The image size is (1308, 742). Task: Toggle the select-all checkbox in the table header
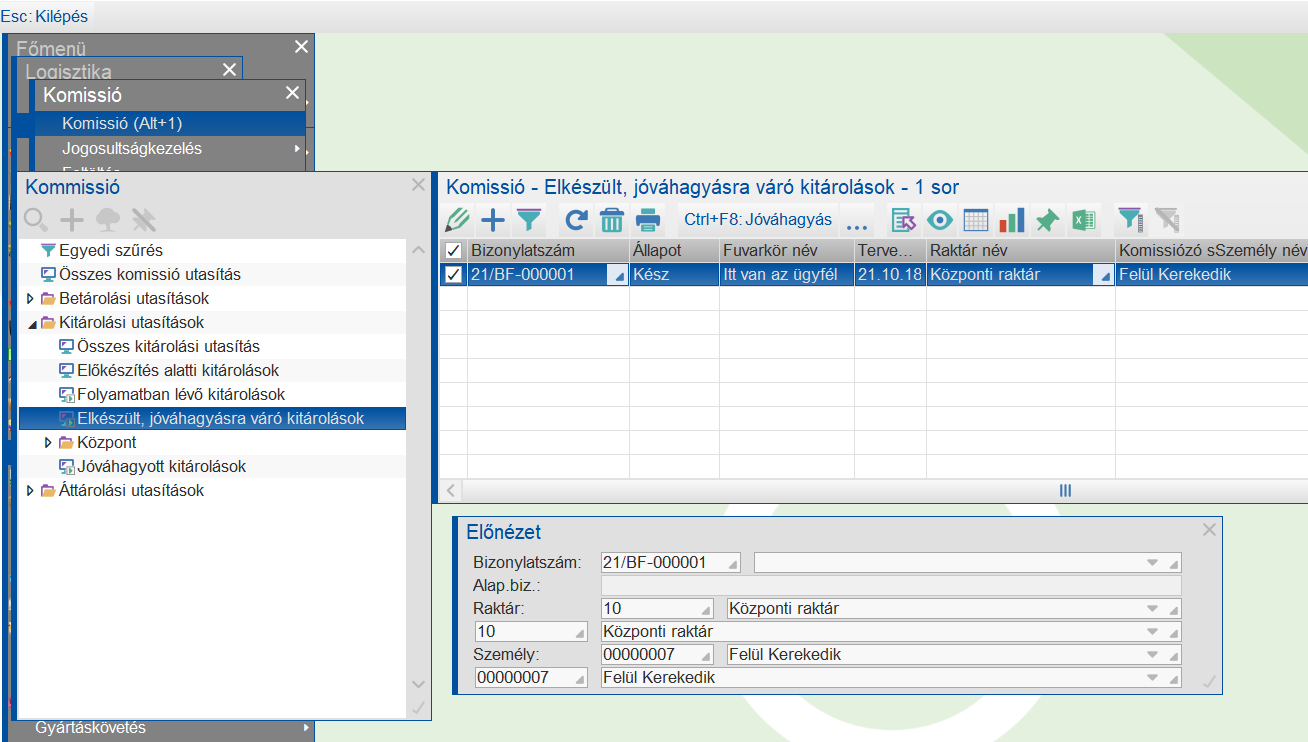pyautogui.click(x=453, y=250)
